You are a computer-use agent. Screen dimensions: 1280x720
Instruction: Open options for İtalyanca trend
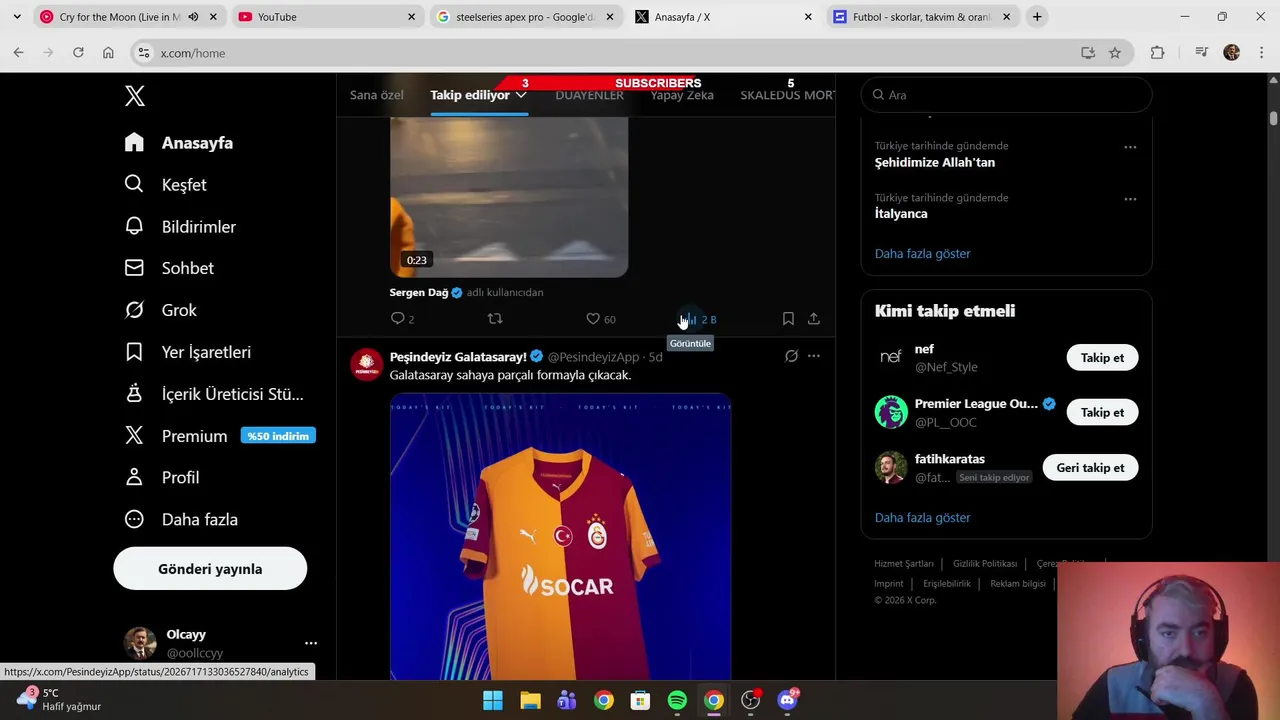click(1130, 199)
